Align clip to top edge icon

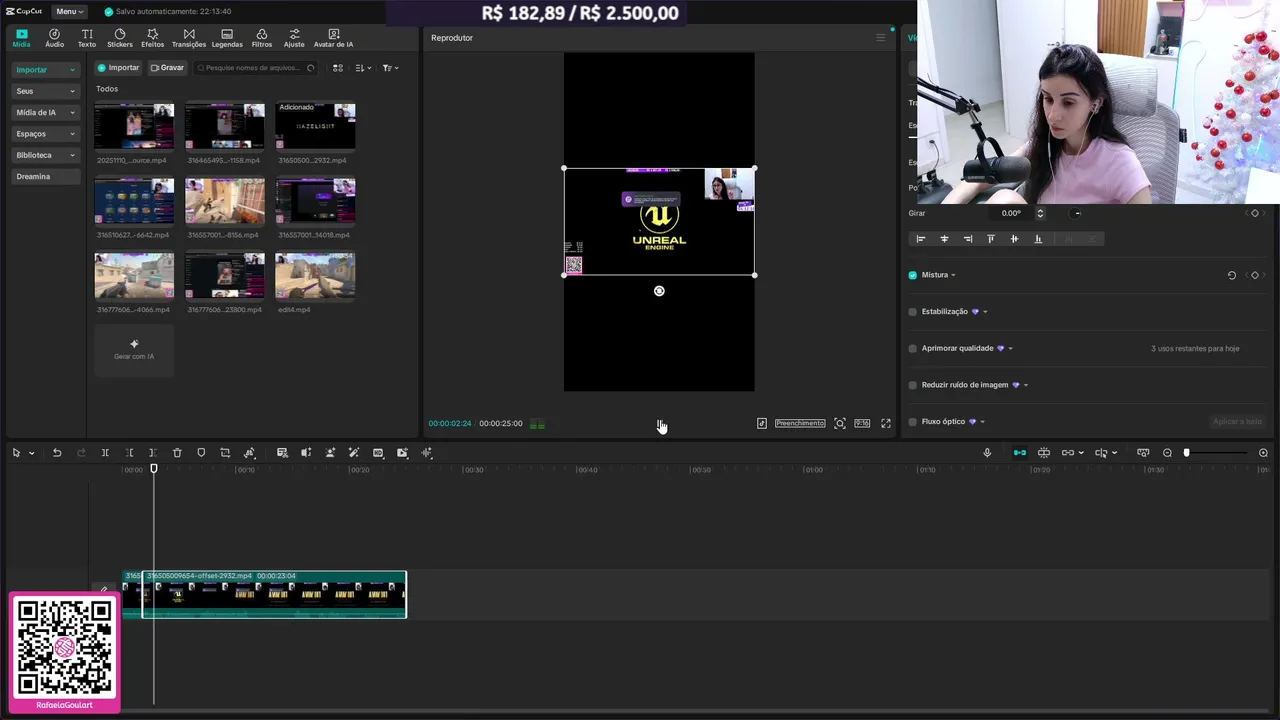pyautogui.click(x=991, y=239)
